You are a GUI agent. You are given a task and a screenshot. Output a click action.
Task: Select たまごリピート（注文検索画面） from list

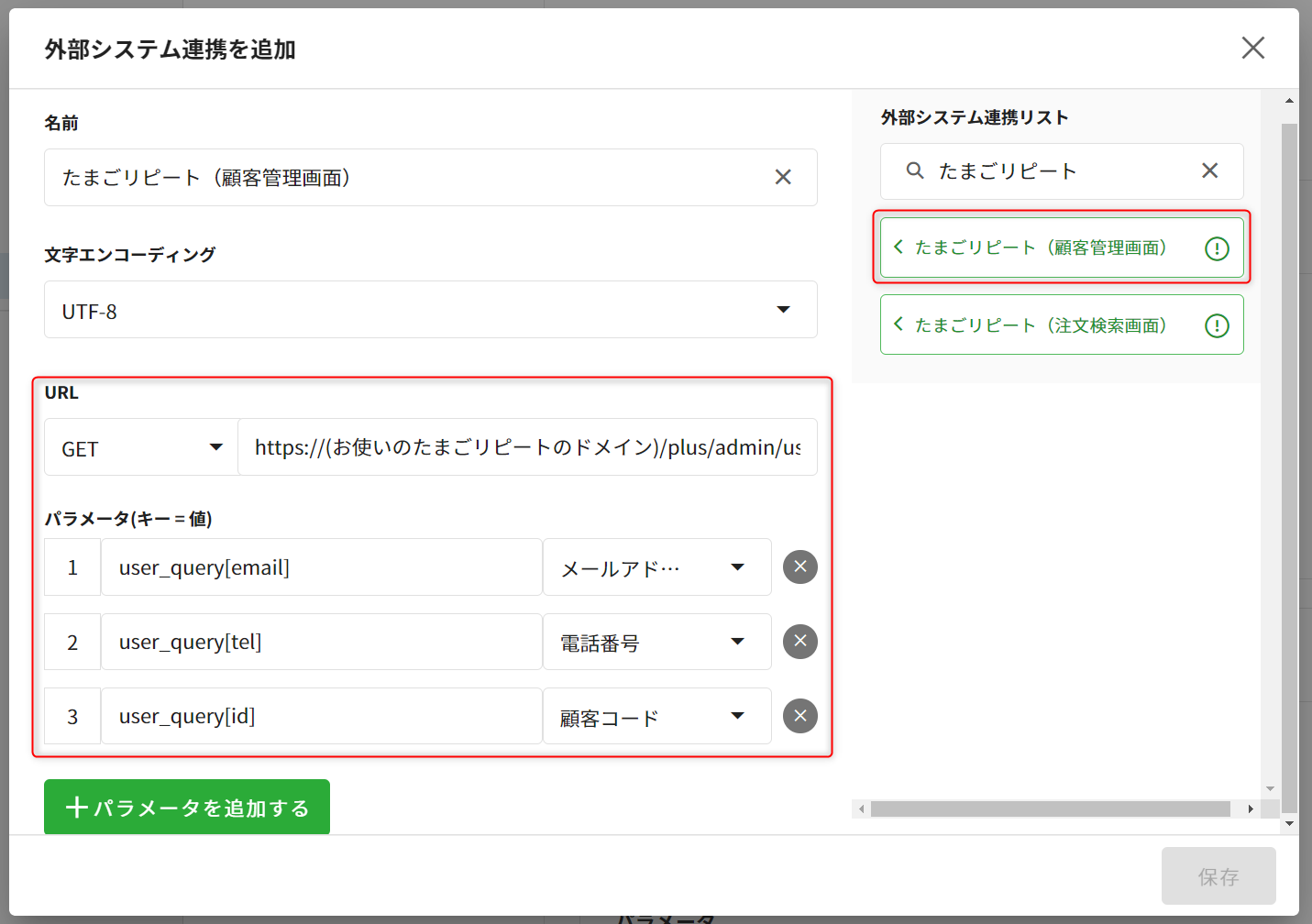(1040, 325)
